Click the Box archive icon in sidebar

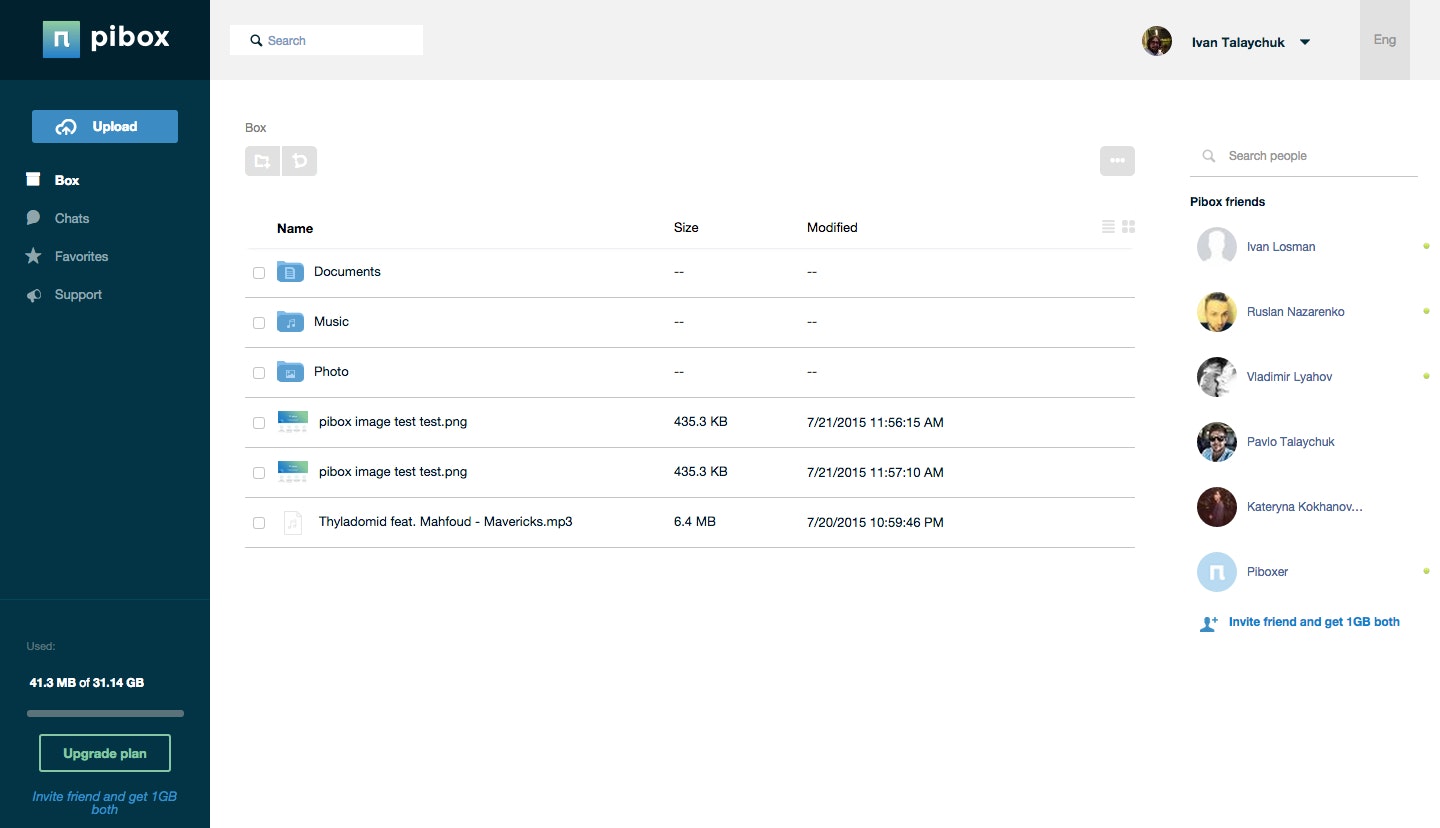(33, 180)
